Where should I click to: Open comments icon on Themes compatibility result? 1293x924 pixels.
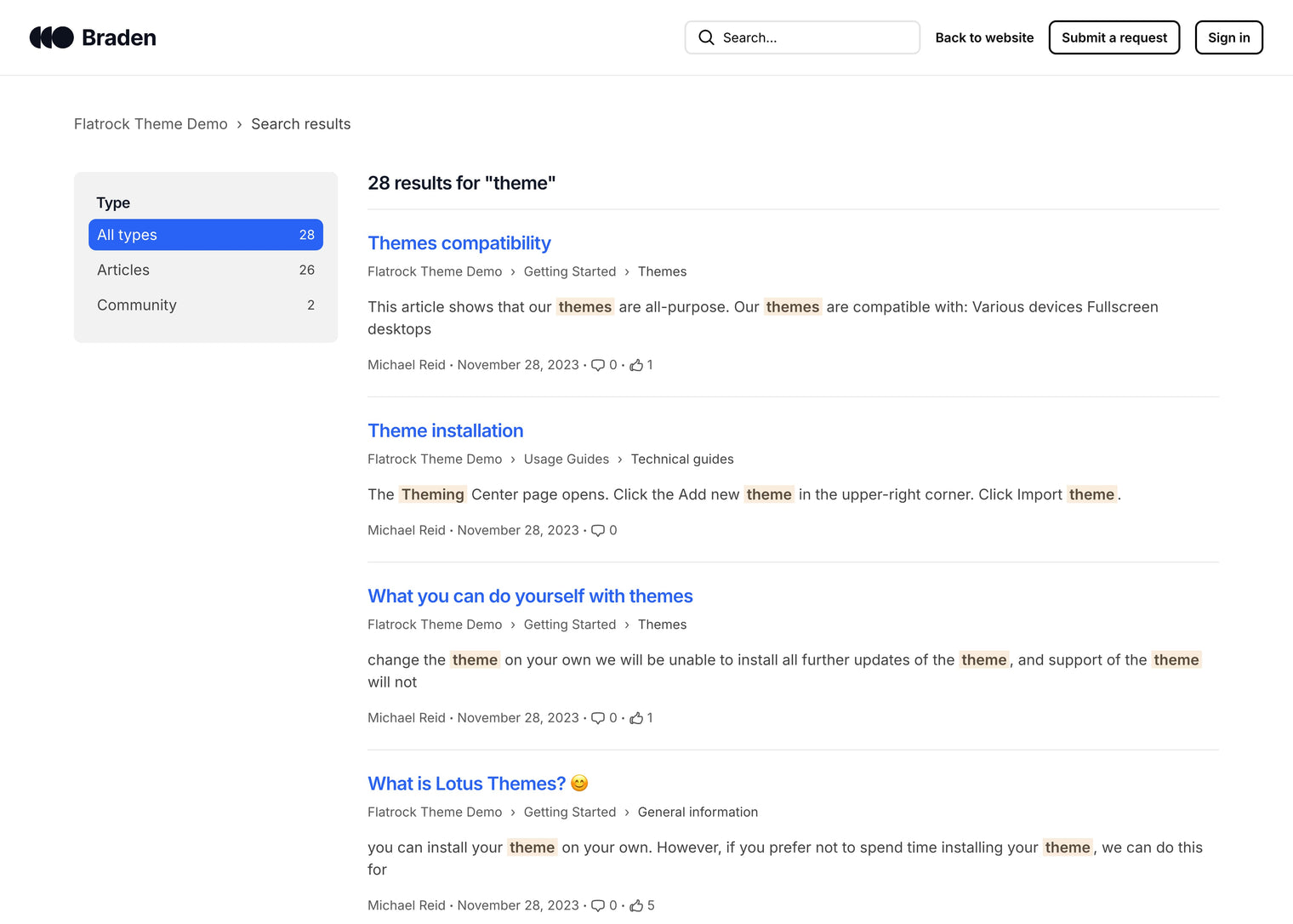coord(600,365)
